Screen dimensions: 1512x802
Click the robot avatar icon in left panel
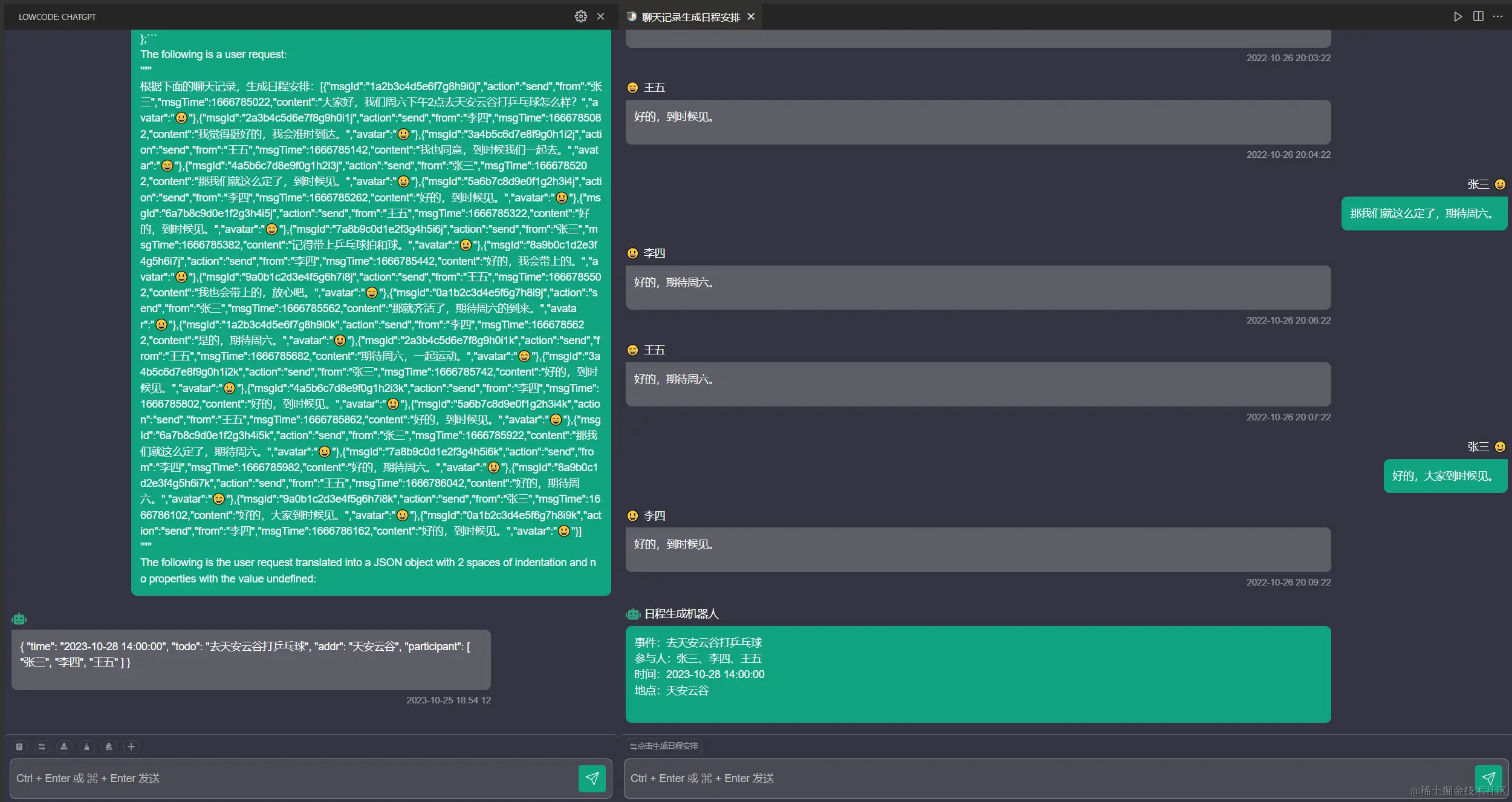[19, 619]
